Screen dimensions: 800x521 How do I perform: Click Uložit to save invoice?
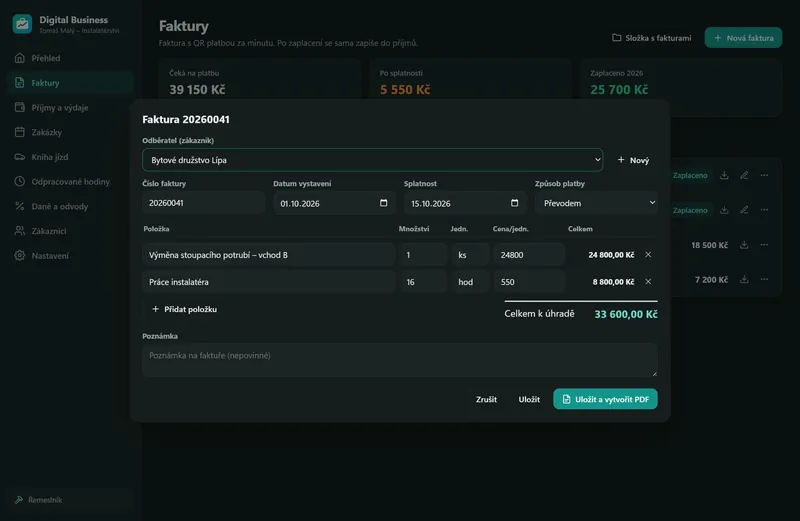(x=529, y=400)
